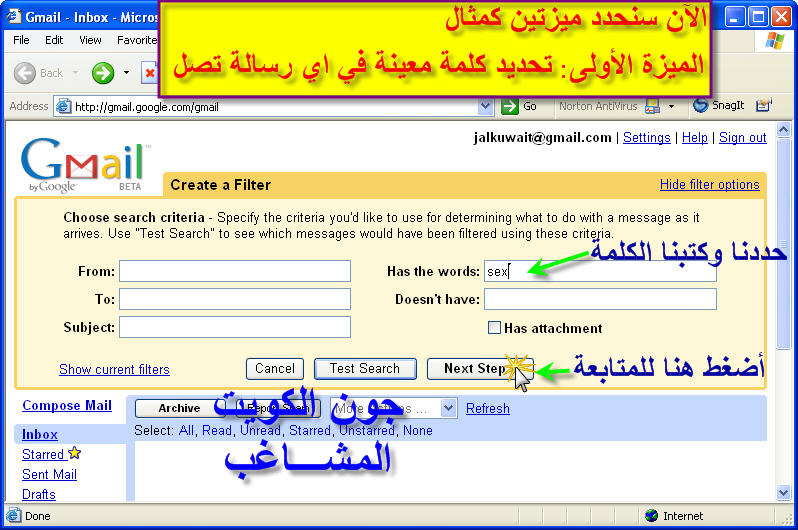Open the Settings link

pyautogui.click(x=646, y=137)
